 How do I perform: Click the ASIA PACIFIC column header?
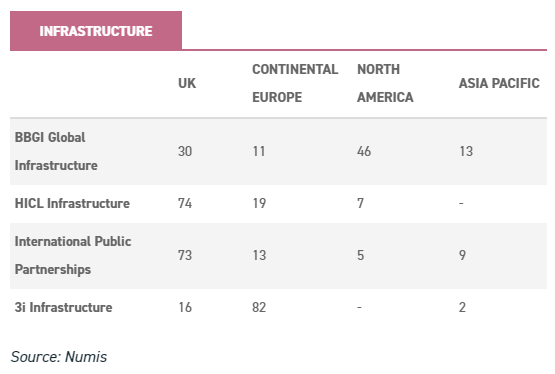pos(499,83)
